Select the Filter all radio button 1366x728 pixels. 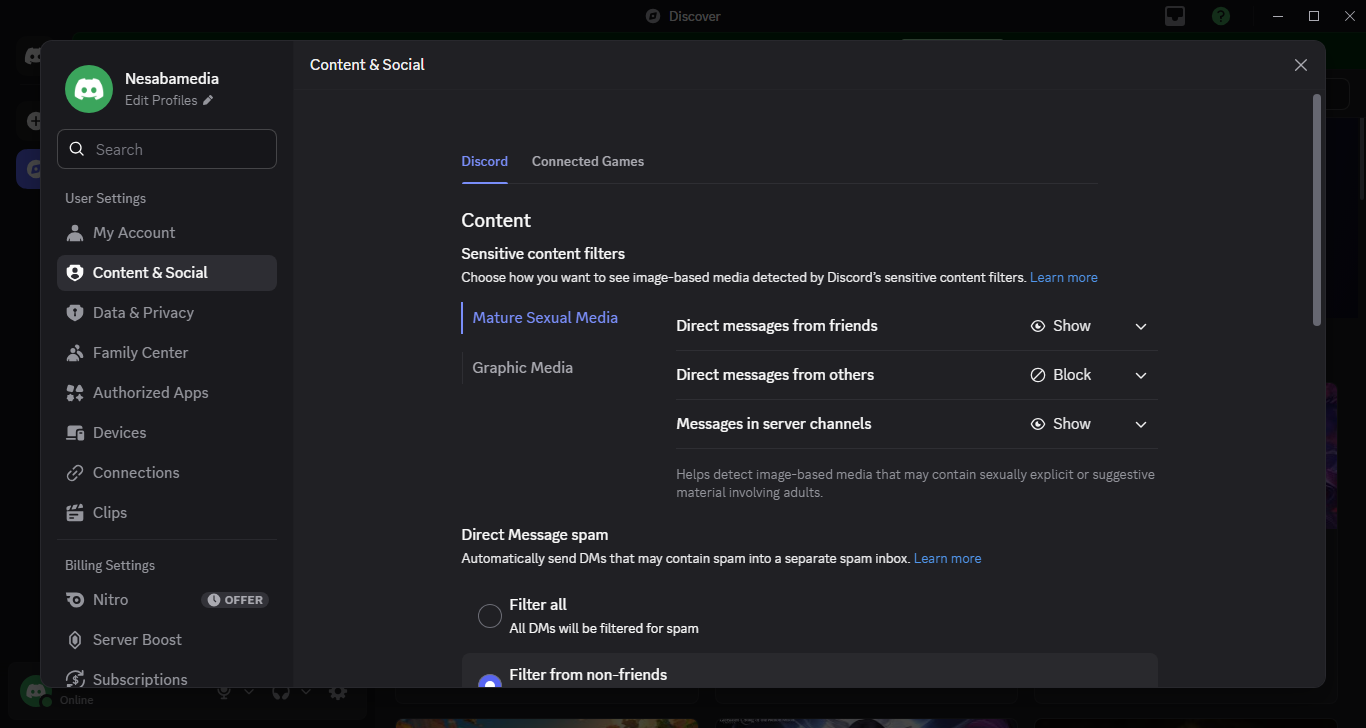489,616
